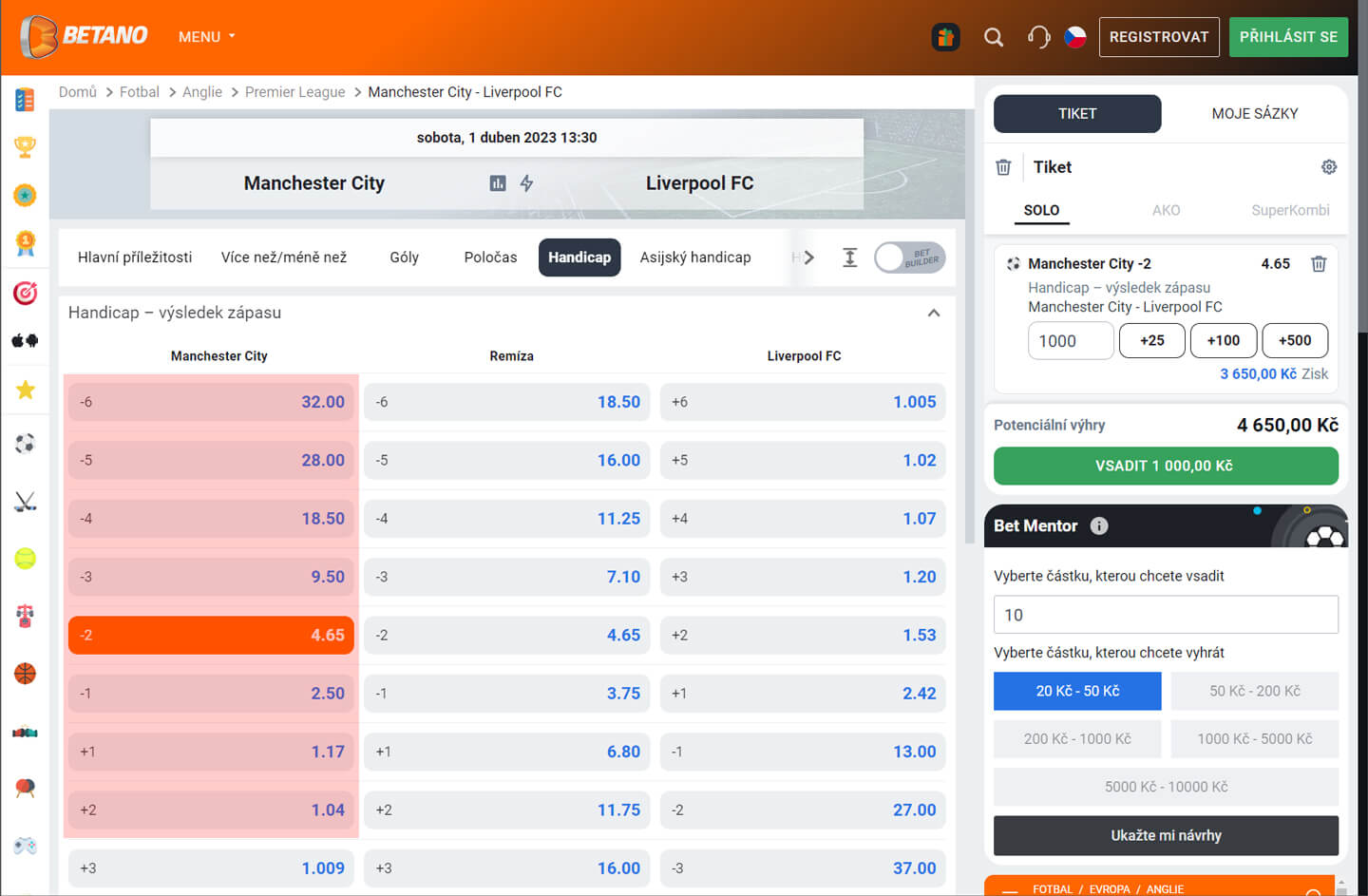Click Bet Mentor amount field showing 10

pos(1166,615)
